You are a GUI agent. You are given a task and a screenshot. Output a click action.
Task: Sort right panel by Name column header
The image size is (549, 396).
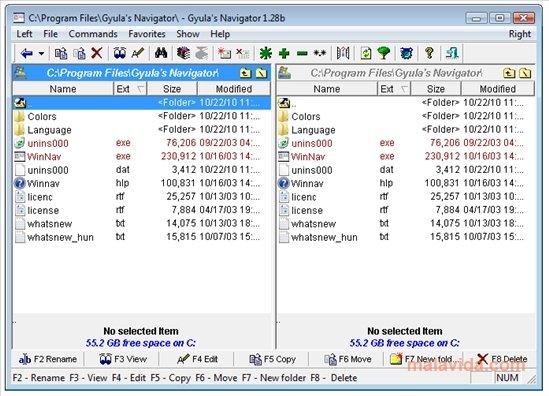pyautogui.click(x=327, y=89)
